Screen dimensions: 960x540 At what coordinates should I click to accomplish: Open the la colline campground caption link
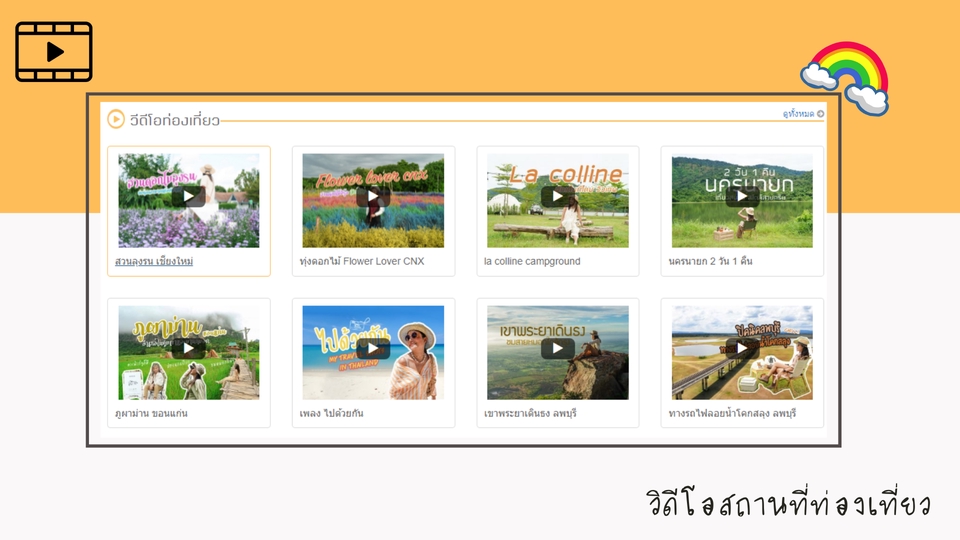coord(531,262)
